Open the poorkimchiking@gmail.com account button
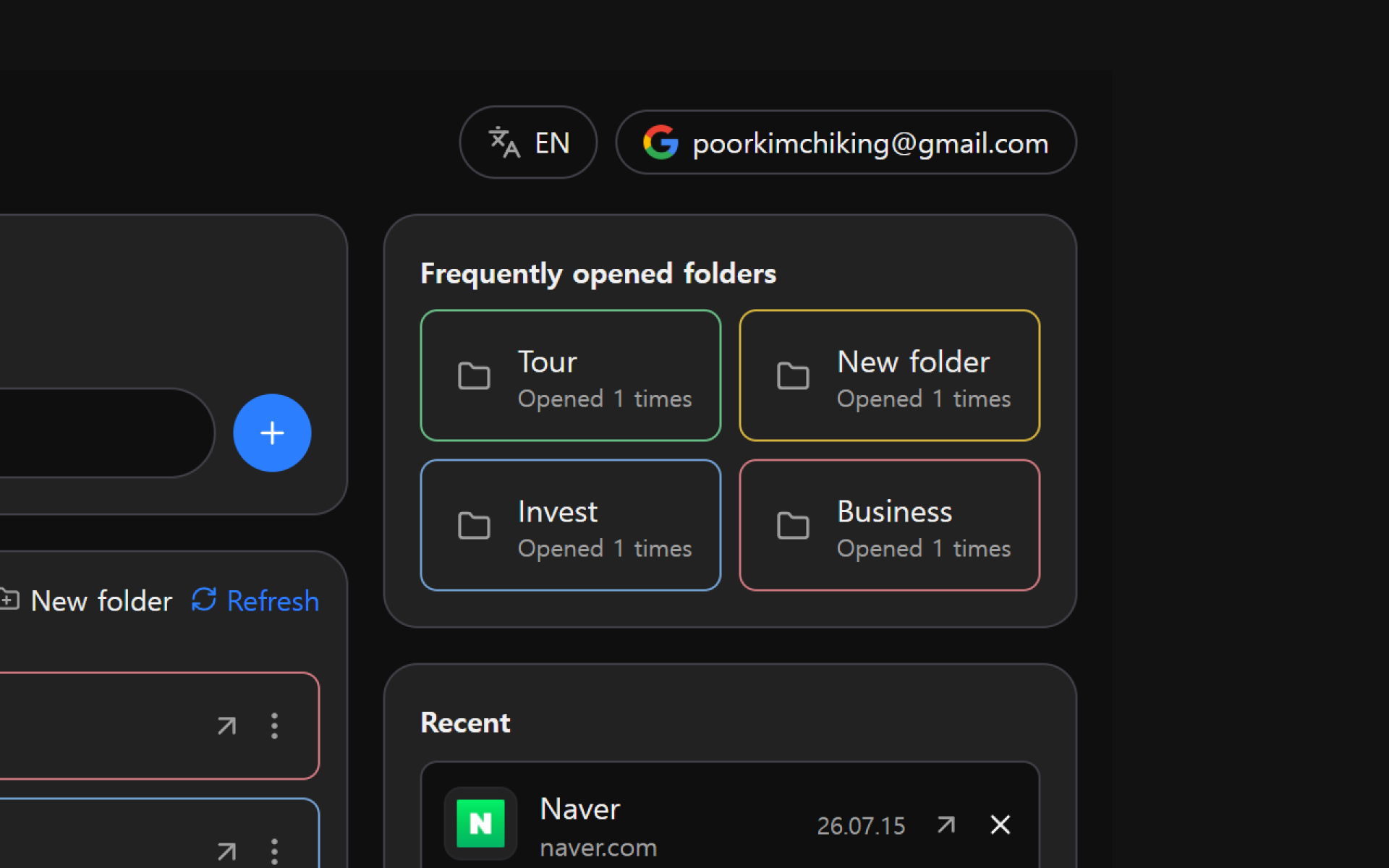Image resolution: width=1389 pixels, height=868 pixels. (846, 142)
